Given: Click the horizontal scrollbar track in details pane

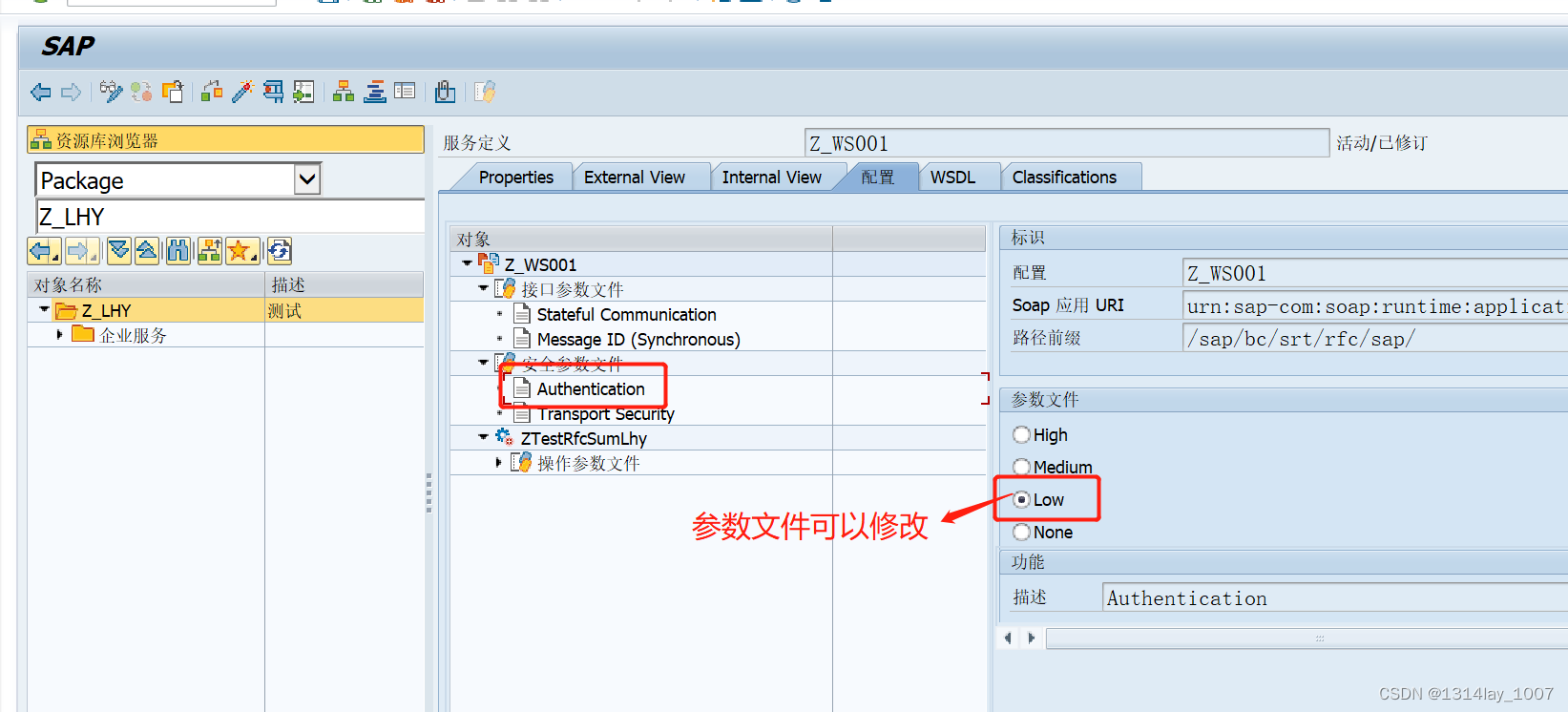Looking at the screenshot, I should 1307,638.
